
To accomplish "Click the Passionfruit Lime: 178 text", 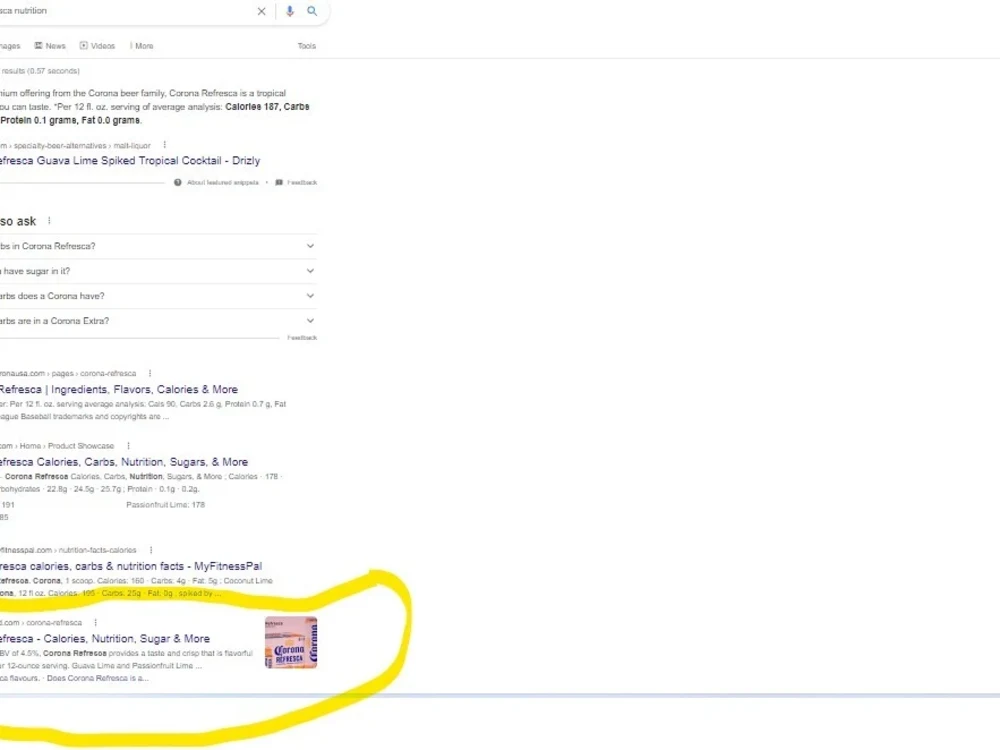I will [165, 505].
